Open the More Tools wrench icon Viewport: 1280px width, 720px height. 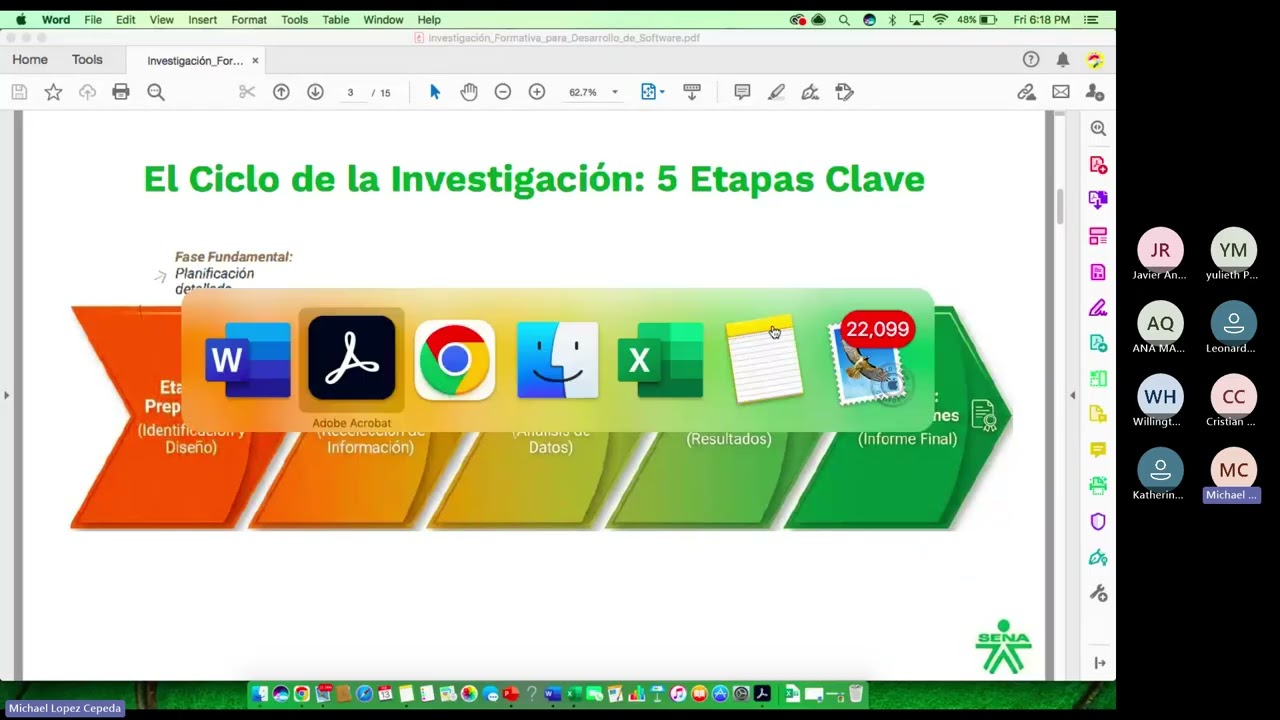tap(1098, 593)
